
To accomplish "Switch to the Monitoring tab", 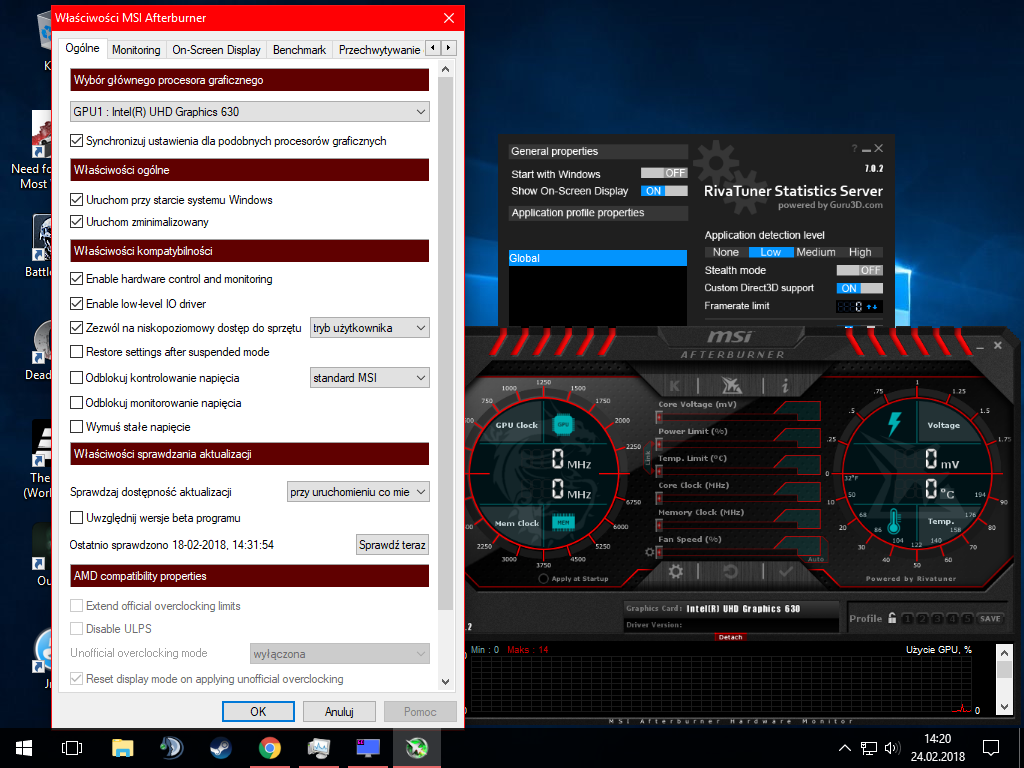I will pos(136,50).
